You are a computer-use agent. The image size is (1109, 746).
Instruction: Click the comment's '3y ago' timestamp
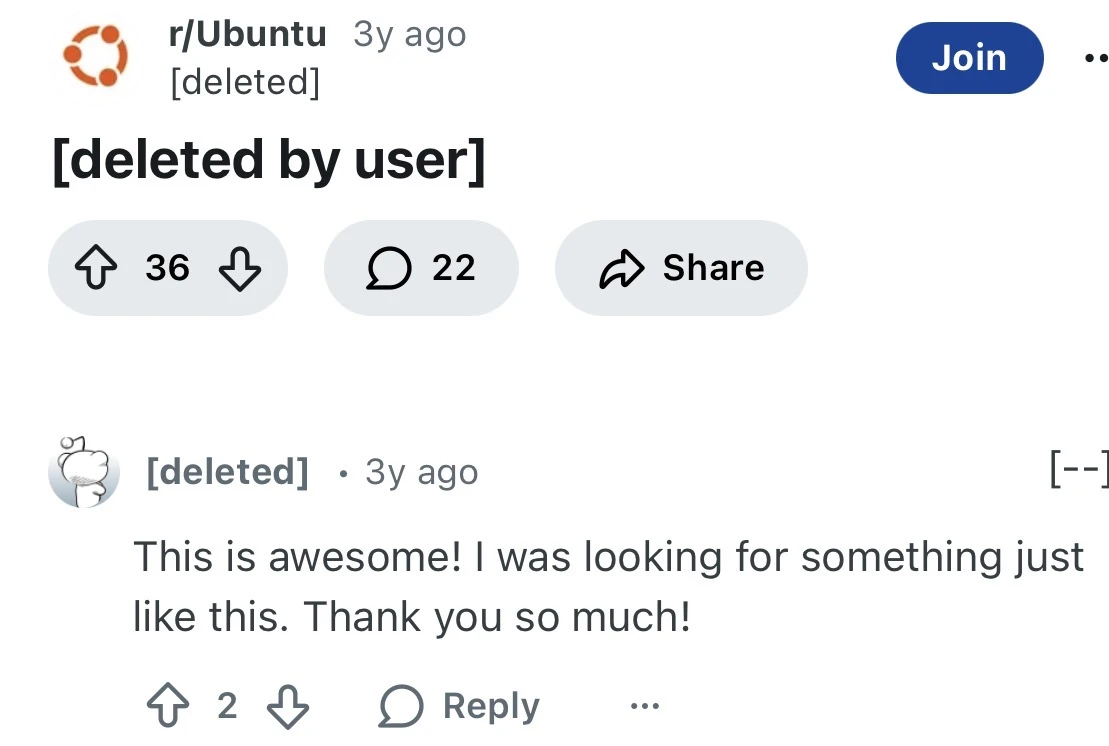(x=421, y=472)
